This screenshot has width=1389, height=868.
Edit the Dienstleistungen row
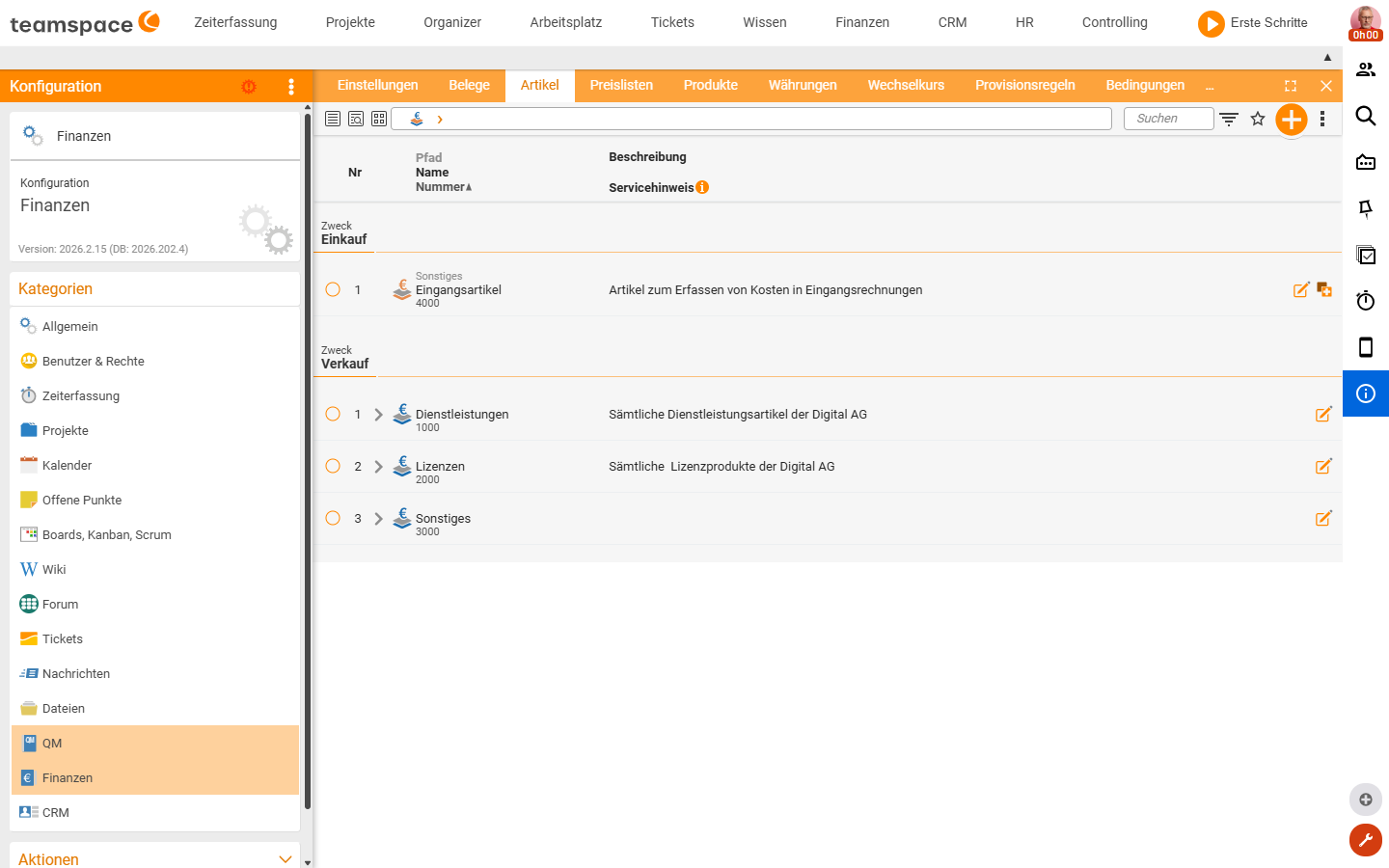coord(1323,414)
